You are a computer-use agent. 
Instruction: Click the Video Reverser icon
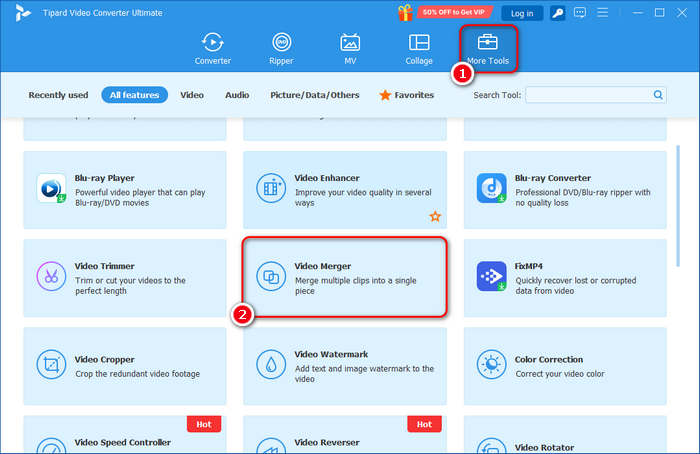[x=271, y=446]
